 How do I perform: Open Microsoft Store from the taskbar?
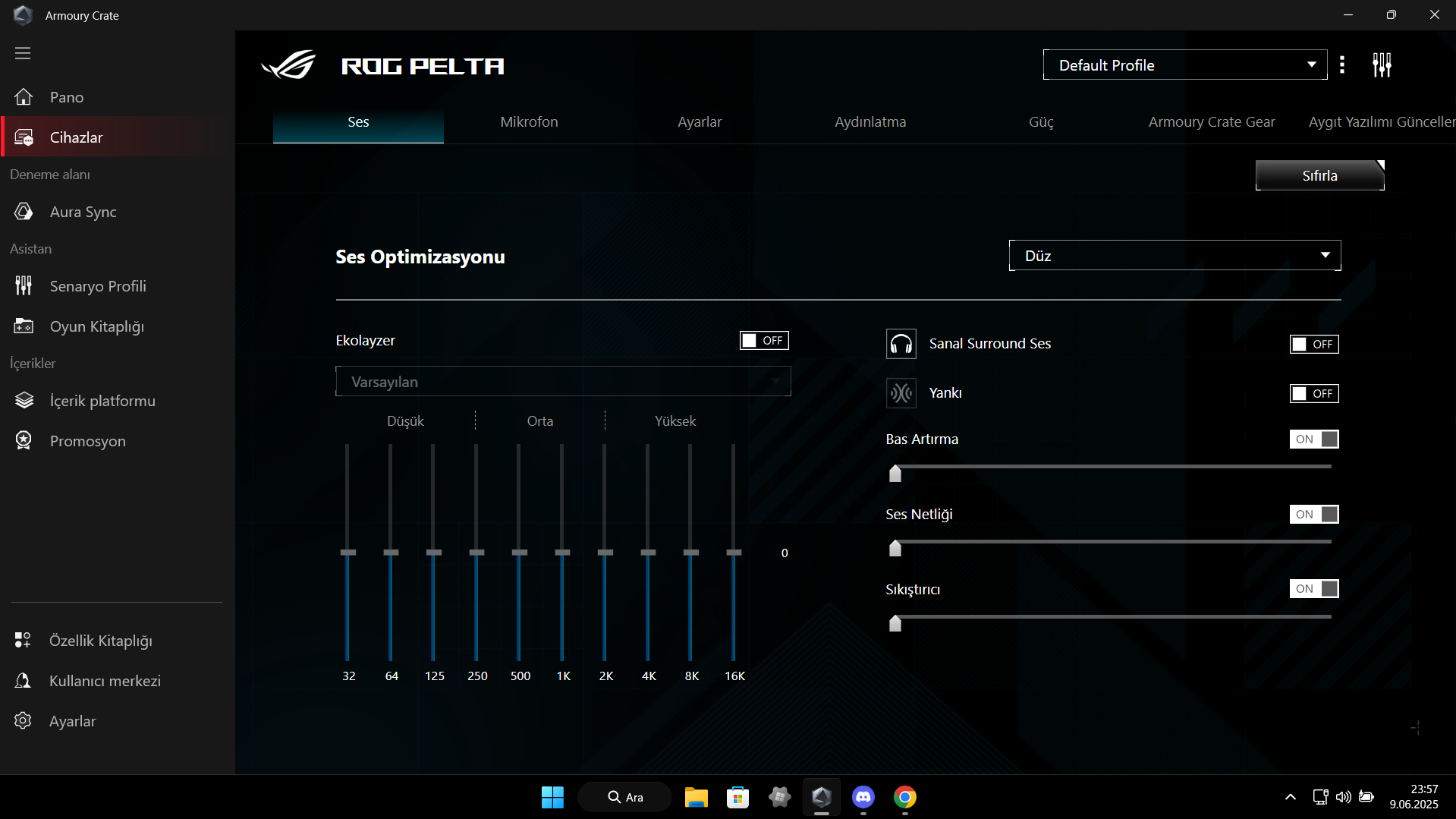pos(737,798)
